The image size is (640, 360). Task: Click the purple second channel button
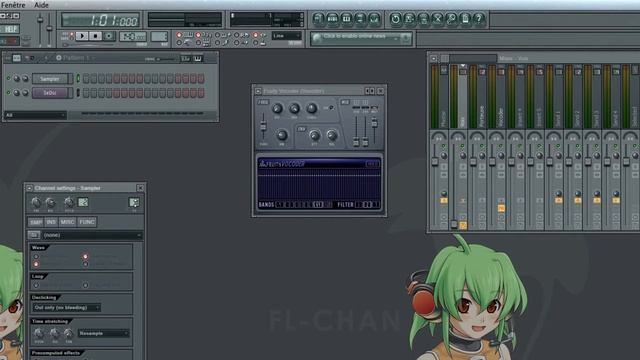50,93
